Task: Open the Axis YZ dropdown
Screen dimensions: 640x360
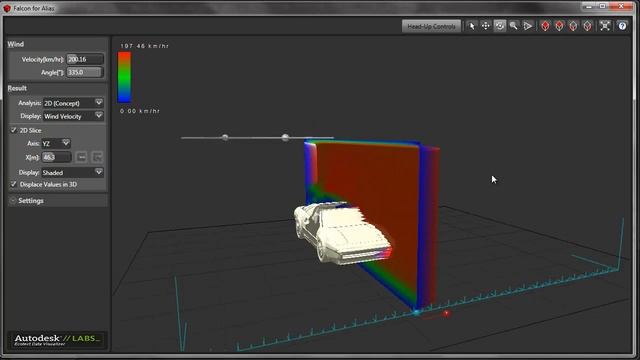Action: click(x=56, y=143)
